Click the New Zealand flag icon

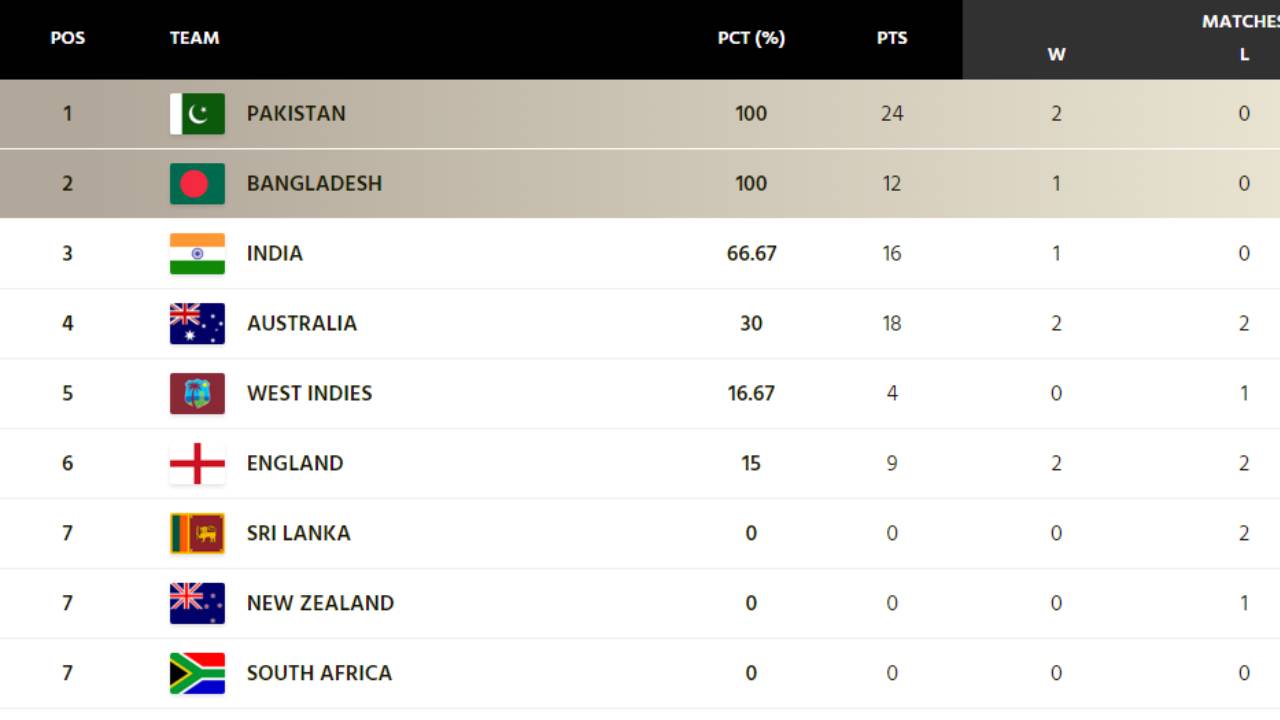[197, 603]
